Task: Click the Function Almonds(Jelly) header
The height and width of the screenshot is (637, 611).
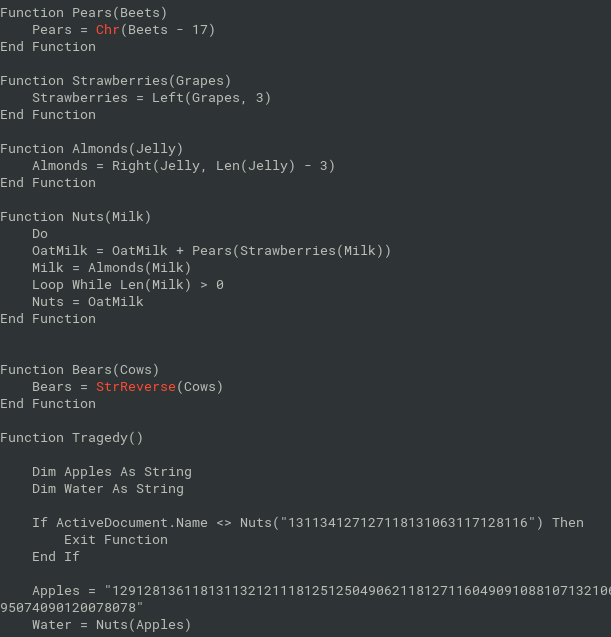Action: coord(92,149)
